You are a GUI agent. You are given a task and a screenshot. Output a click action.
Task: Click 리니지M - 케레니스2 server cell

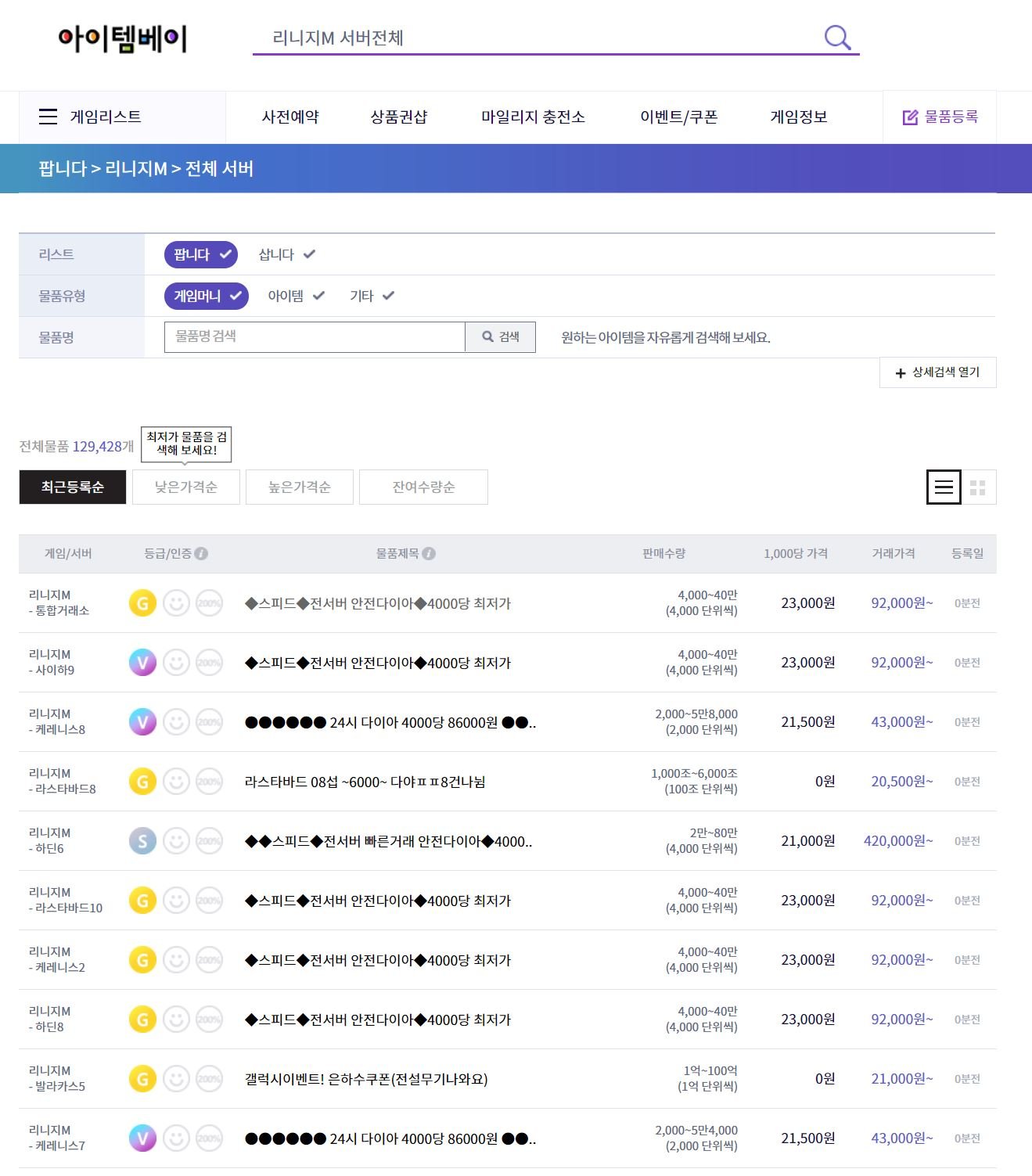point(57,959)
